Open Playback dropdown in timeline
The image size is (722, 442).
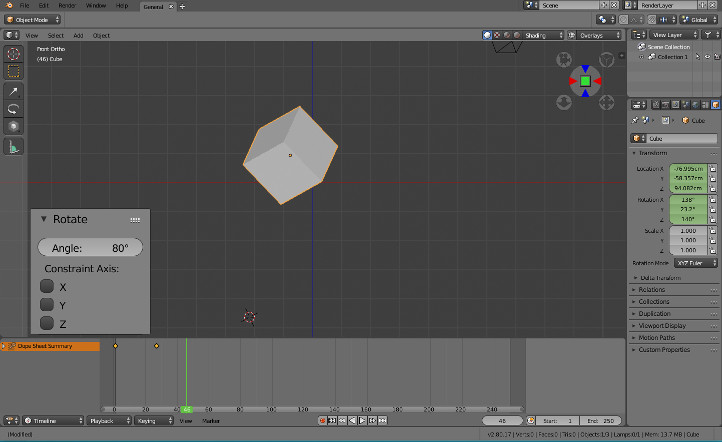point(109,420)
